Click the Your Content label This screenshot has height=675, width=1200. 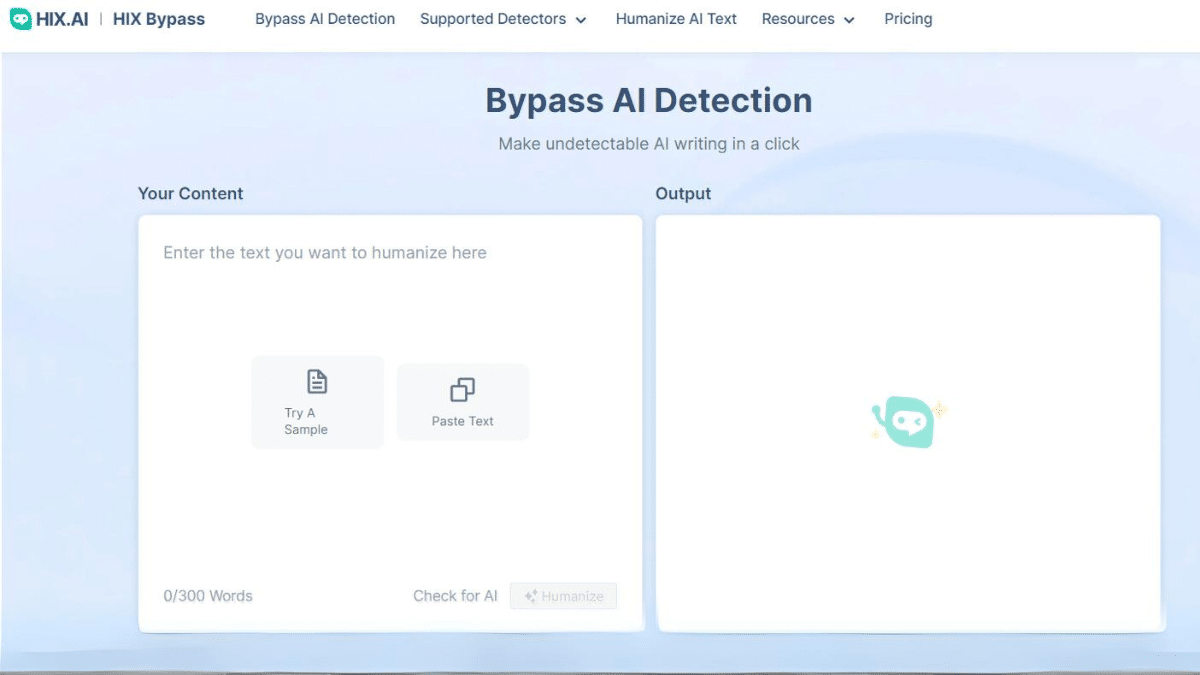[x=190, y=194]
